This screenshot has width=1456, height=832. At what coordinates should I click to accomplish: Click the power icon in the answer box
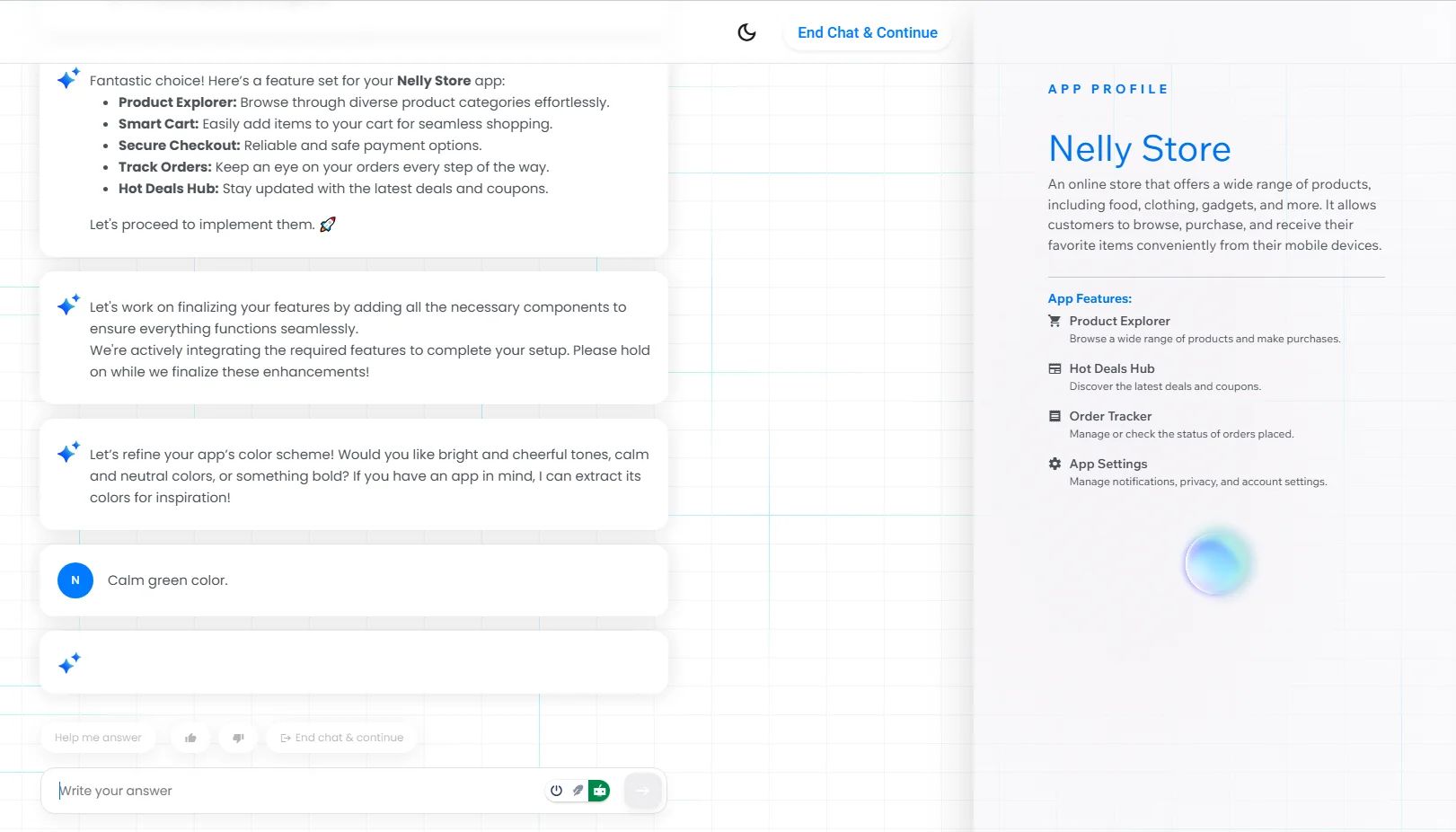(x=556, y=791)
